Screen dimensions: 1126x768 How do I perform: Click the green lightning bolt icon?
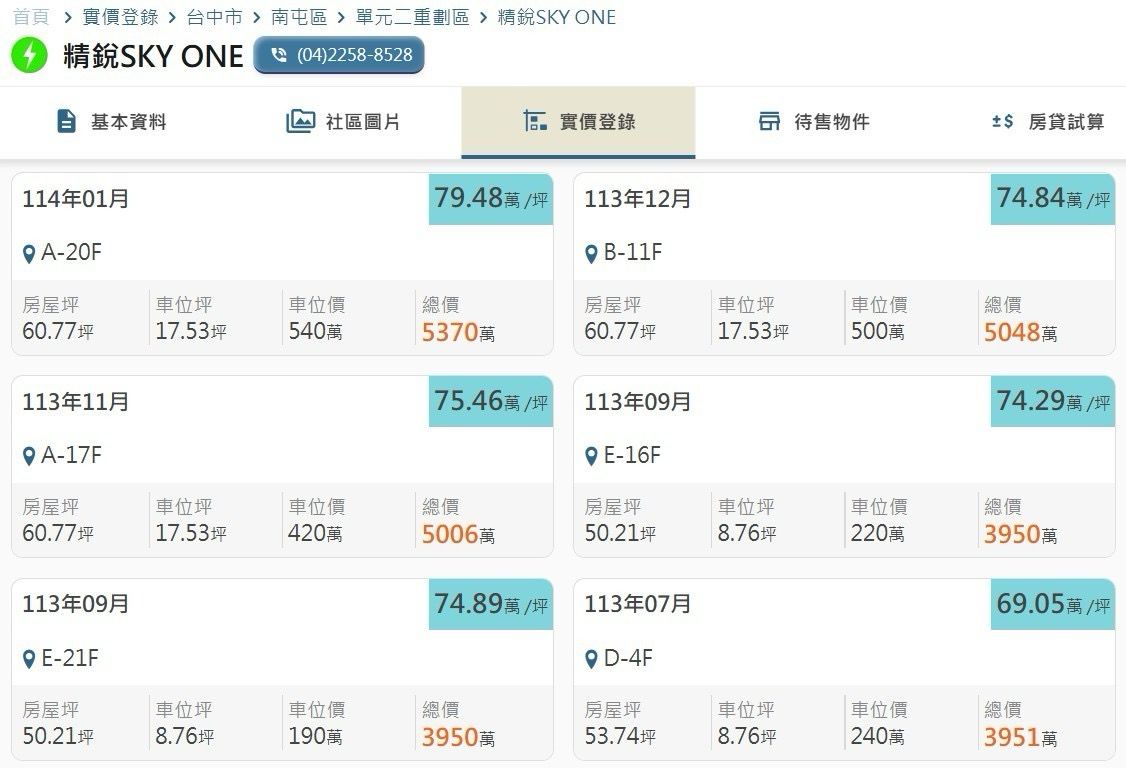tap(29, 55)
